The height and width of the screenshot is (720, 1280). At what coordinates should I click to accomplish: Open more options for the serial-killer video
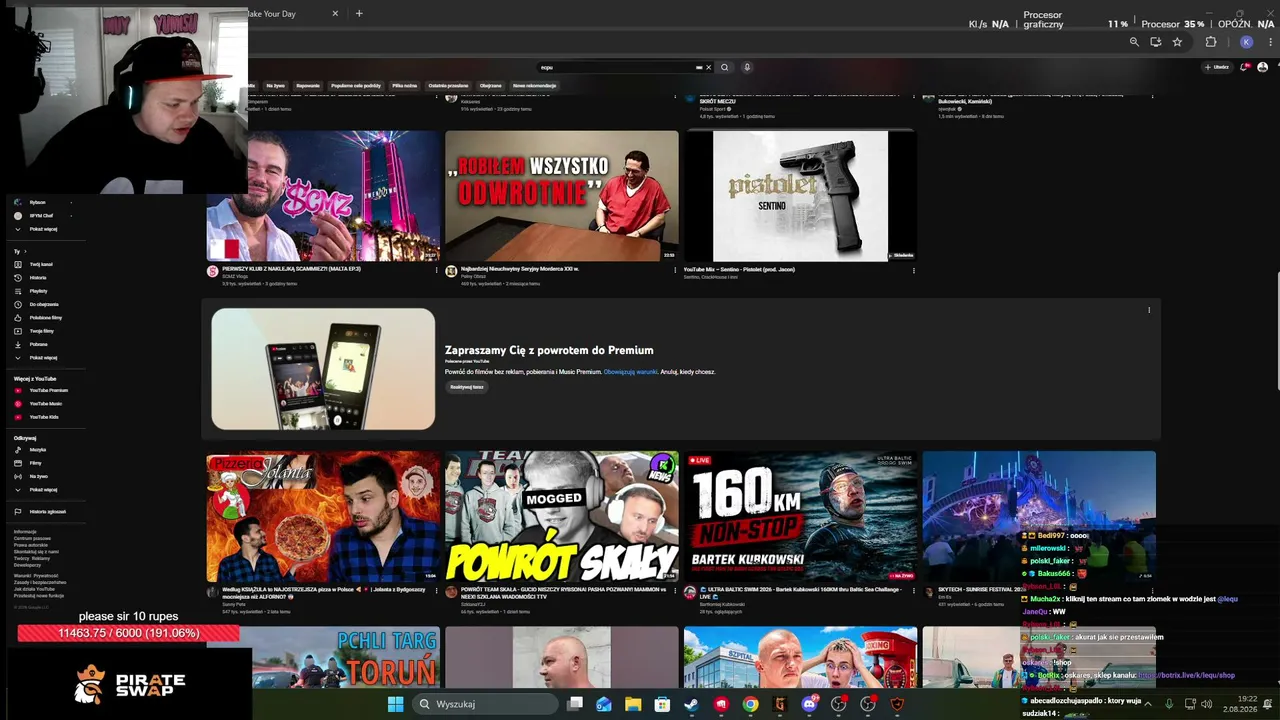pos(675,270)
